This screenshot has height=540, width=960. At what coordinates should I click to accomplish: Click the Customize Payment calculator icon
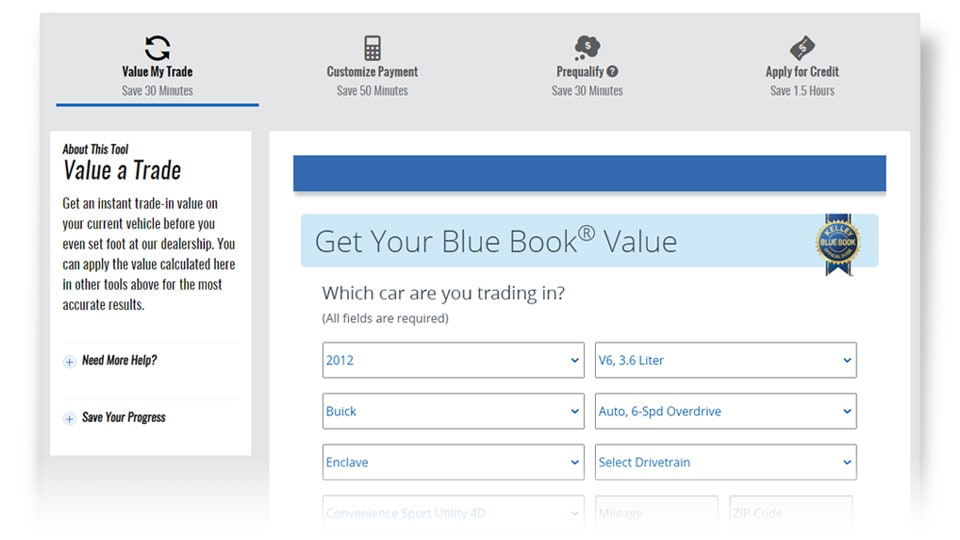tap(372, 48)
